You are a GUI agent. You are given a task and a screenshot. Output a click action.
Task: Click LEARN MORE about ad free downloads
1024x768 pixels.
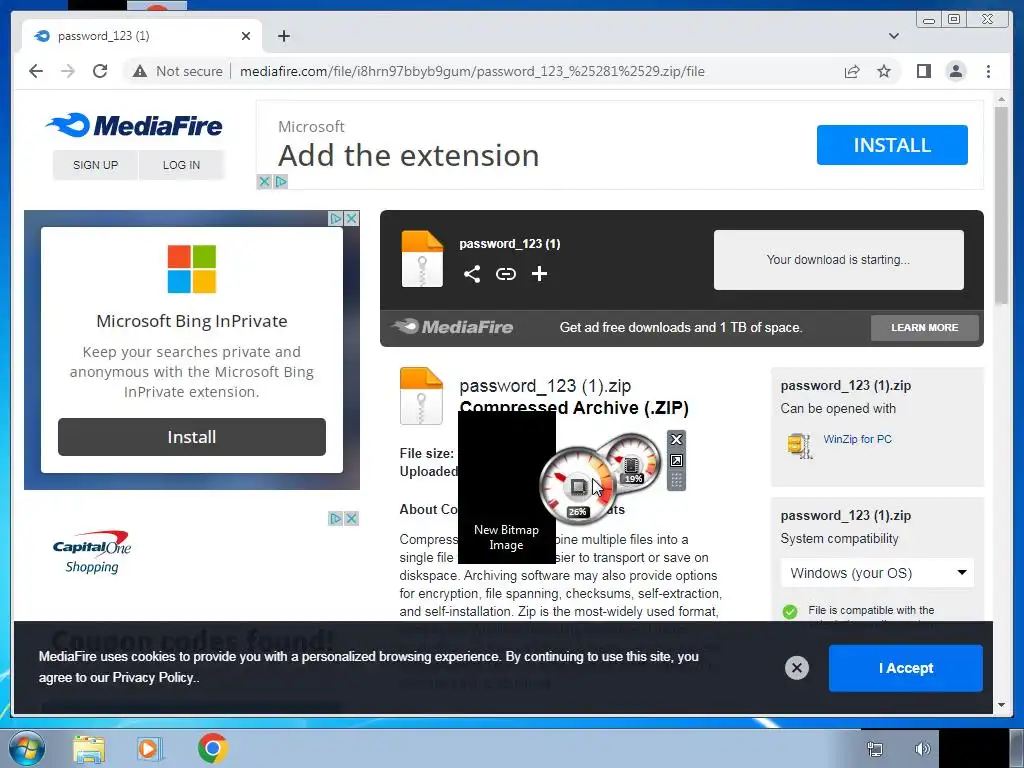(x=925, y=328)
